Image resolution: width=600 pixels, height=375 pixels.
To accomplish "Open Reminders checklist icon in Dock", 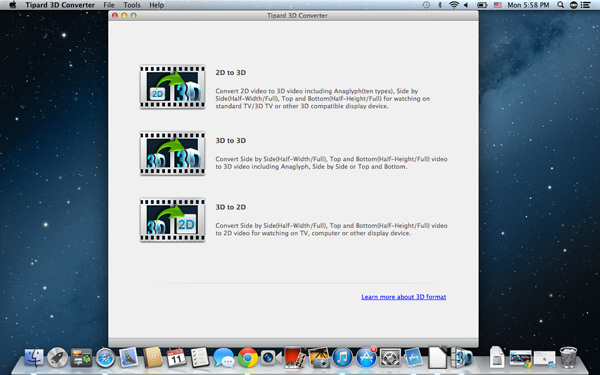I will pyautogui.click(x=200, y=358).
